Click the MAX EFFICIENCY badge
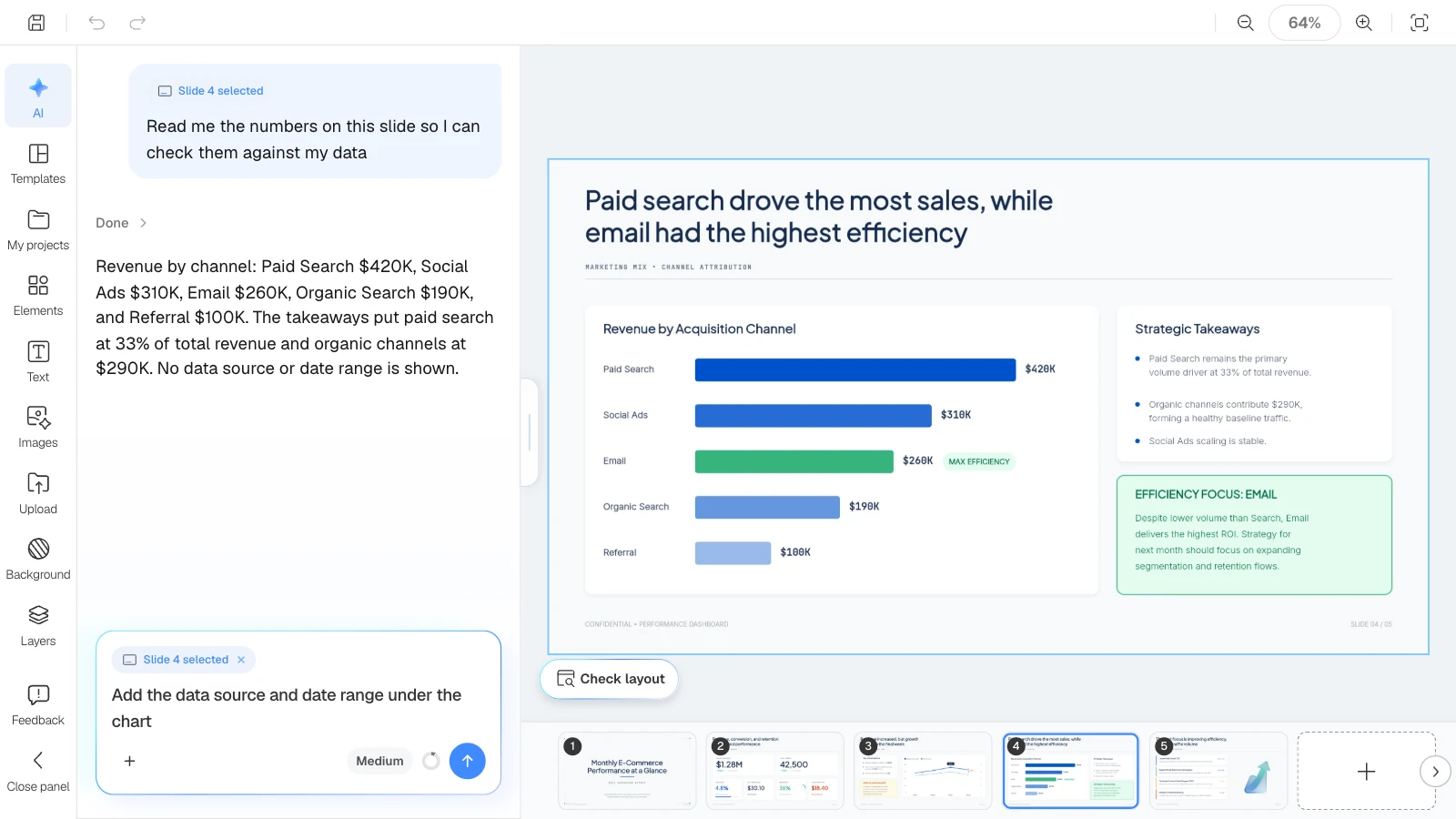 click(979, 461)
